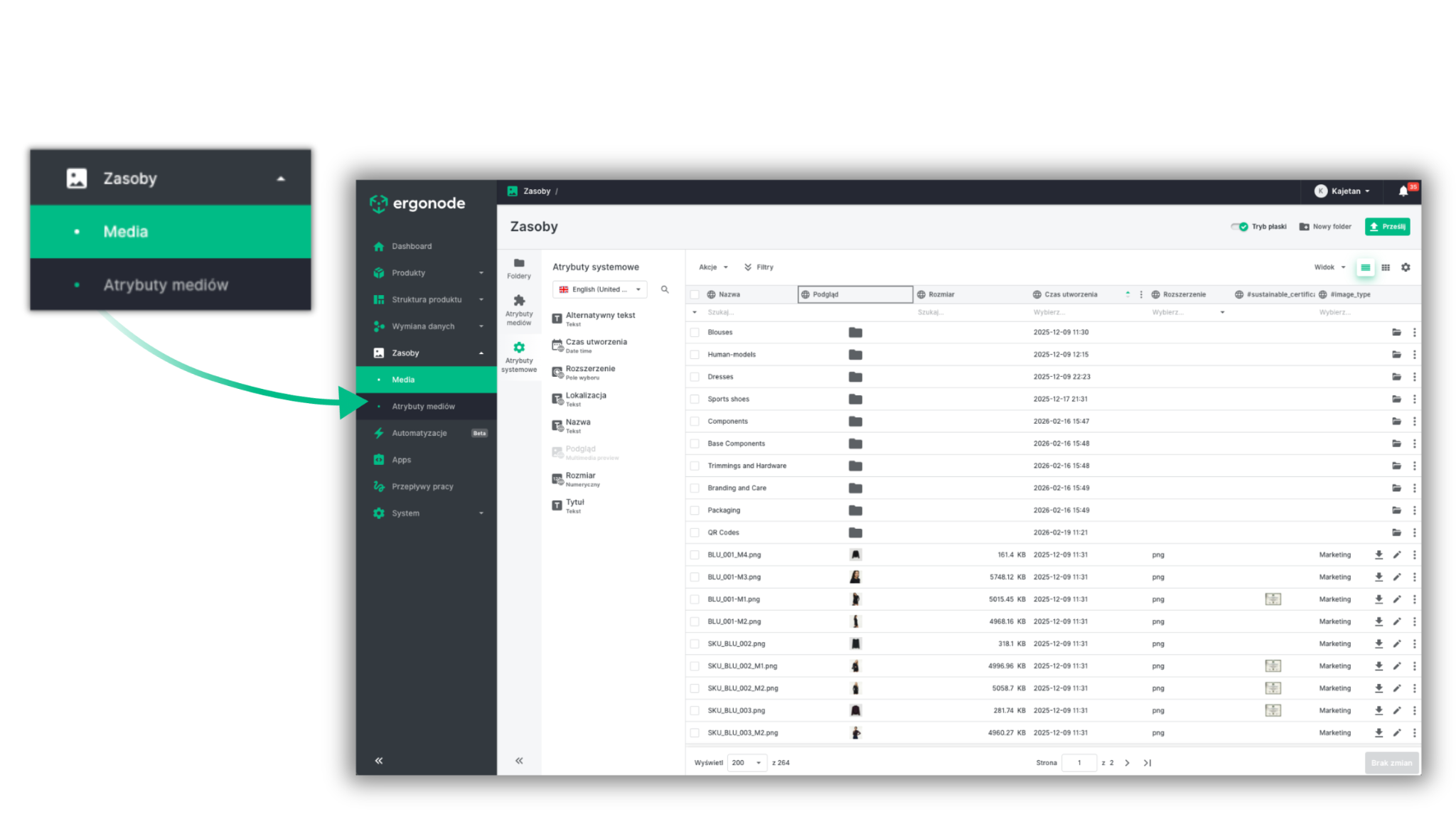This screenshot has width=1456, height=819.
Task: Collapse the main sidebar double-arrow
Action: pos(379,761)
